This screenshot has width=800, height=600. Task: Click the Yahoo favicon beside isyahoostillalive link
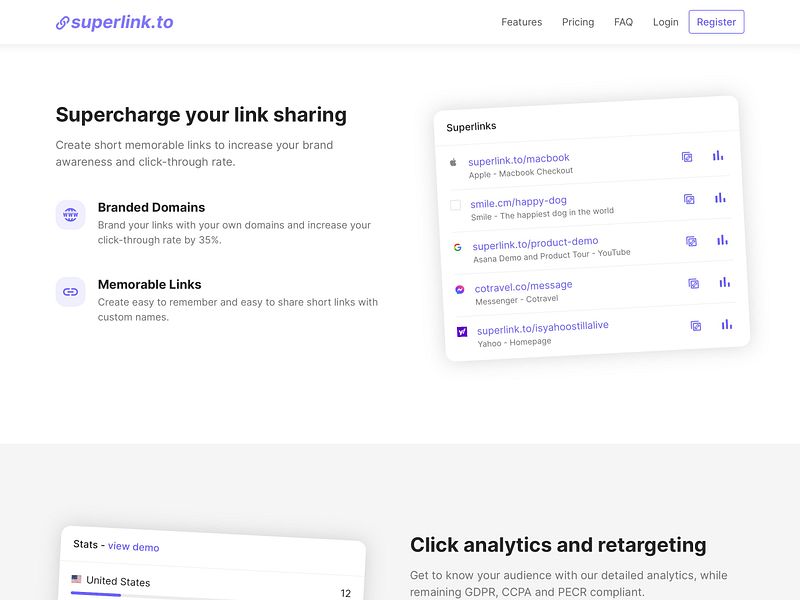tap(462, 332)
